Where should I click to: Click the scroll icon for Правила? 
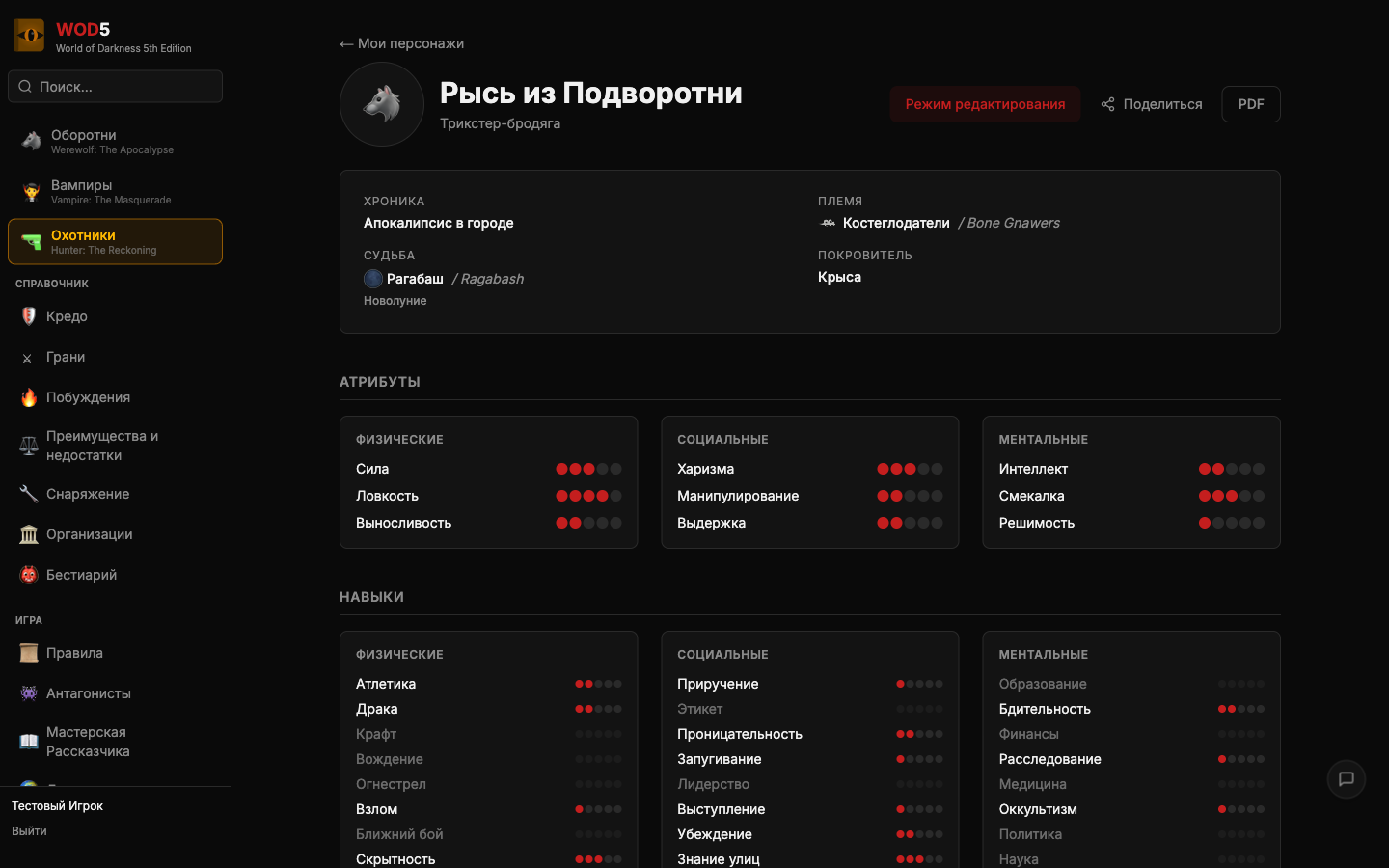tap(29, 653)
